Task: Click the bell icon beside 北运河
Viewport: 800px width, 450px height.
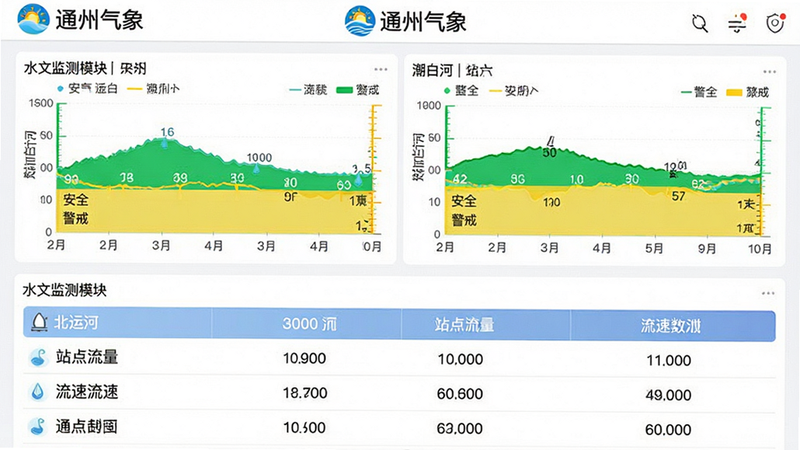Action: coord(39,322)
